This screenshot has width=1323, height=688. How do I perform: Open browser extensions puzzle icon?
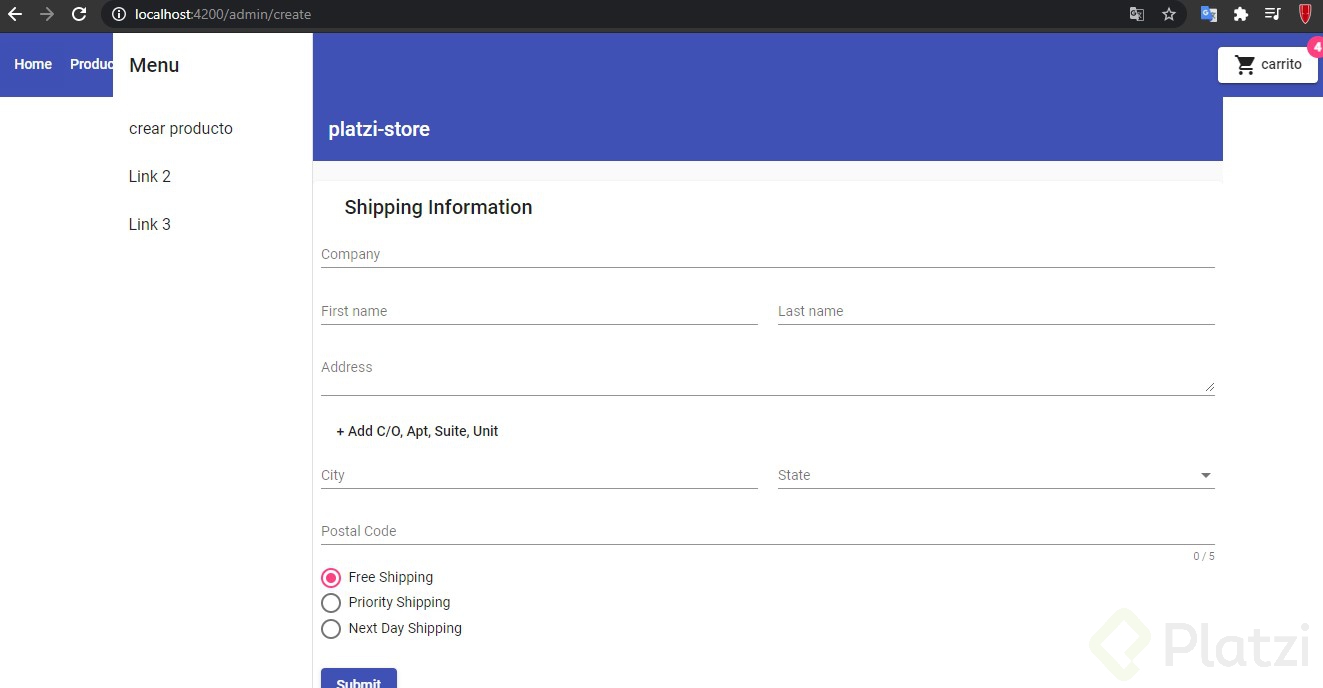pos(1241,15)
